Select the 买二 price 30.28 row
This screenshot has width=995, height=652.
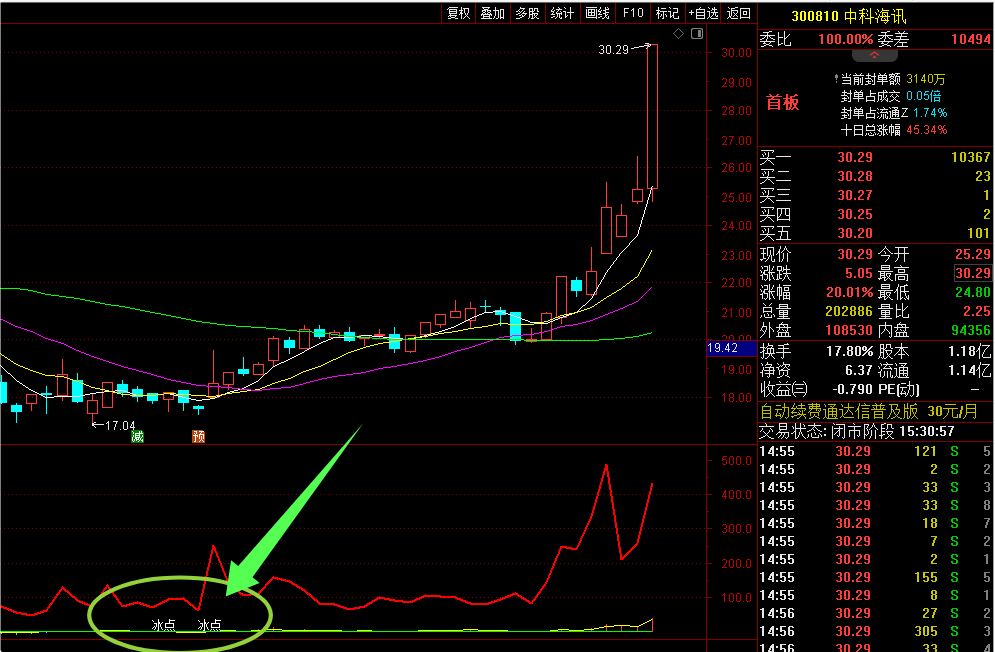click(x=875, y=176)
